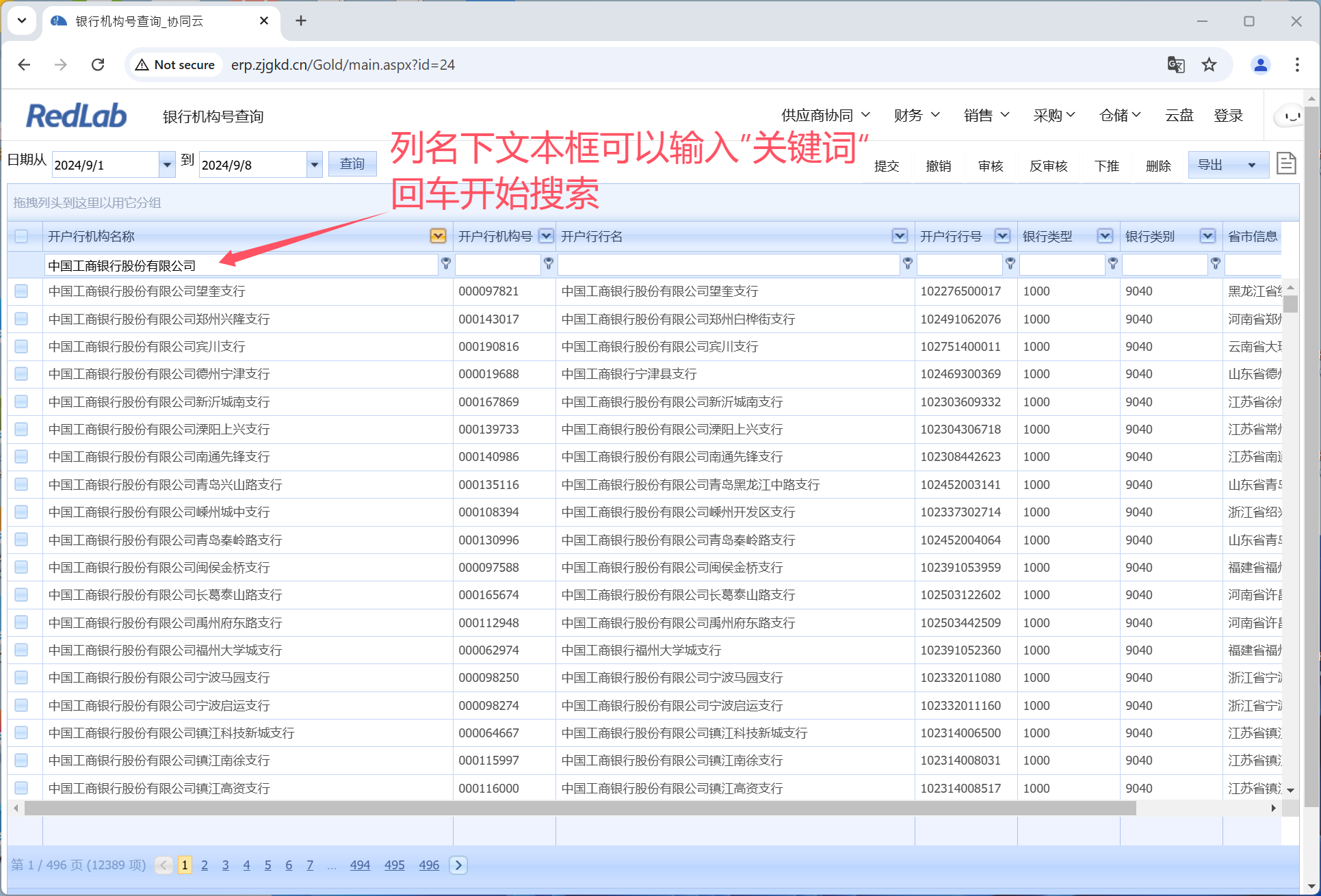Open the 供应商协同 menu
The width and height of the screenshot is (1321, 896).
click(x=826, y=116)
